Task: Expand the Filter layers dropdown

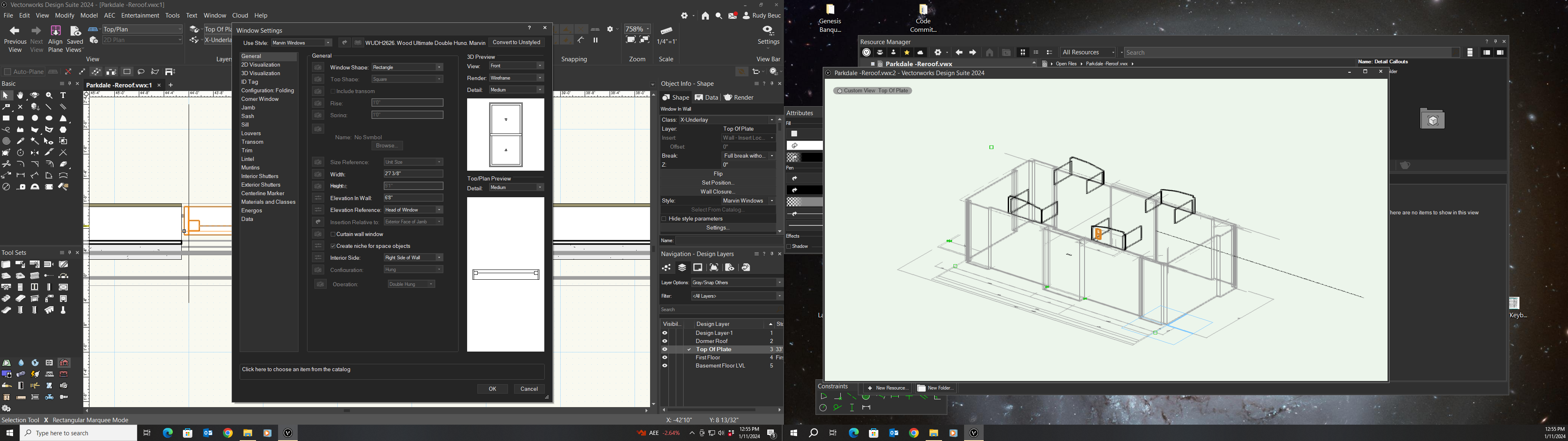Action: [737, 295]
